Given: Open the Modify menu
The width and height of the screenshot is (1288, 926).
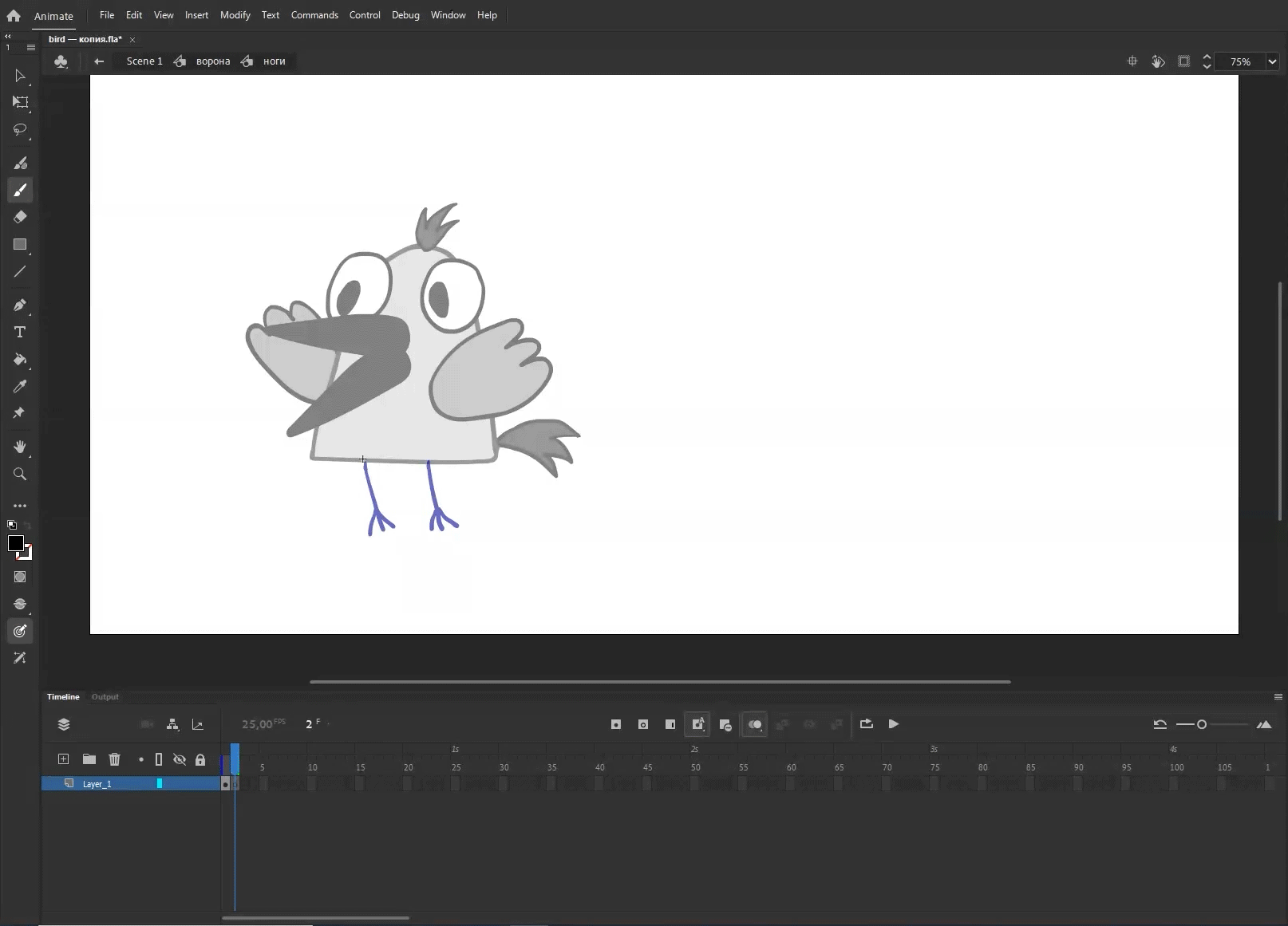Looking at the screenshot, I should [x=235, y=15].
